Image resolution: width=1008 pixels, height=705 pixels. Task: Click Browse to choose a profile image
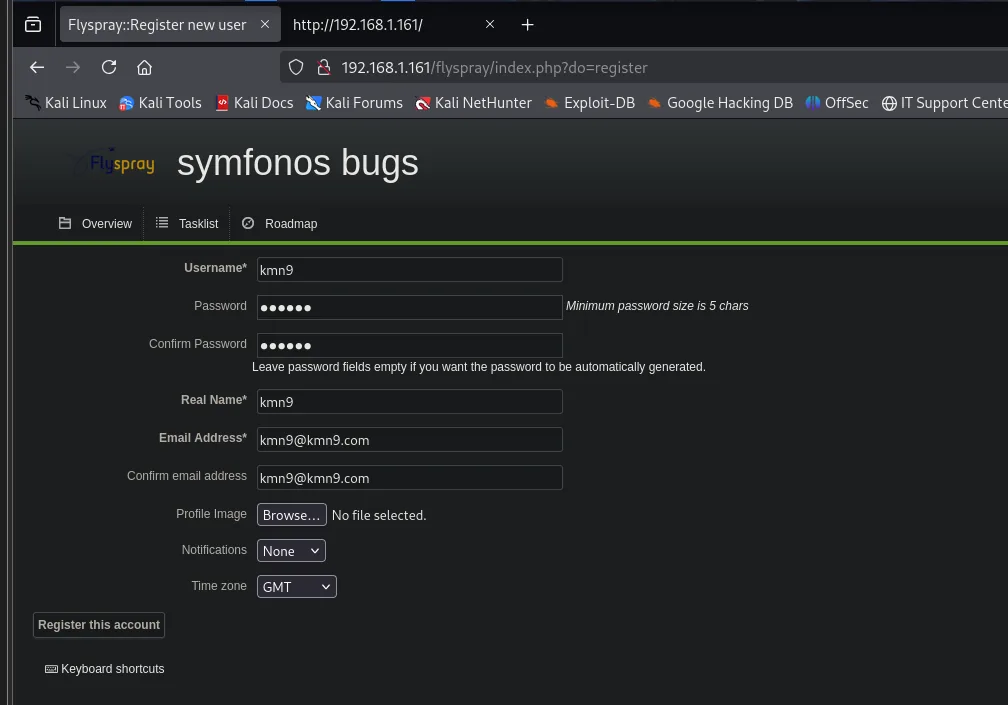tap(292, 515)
